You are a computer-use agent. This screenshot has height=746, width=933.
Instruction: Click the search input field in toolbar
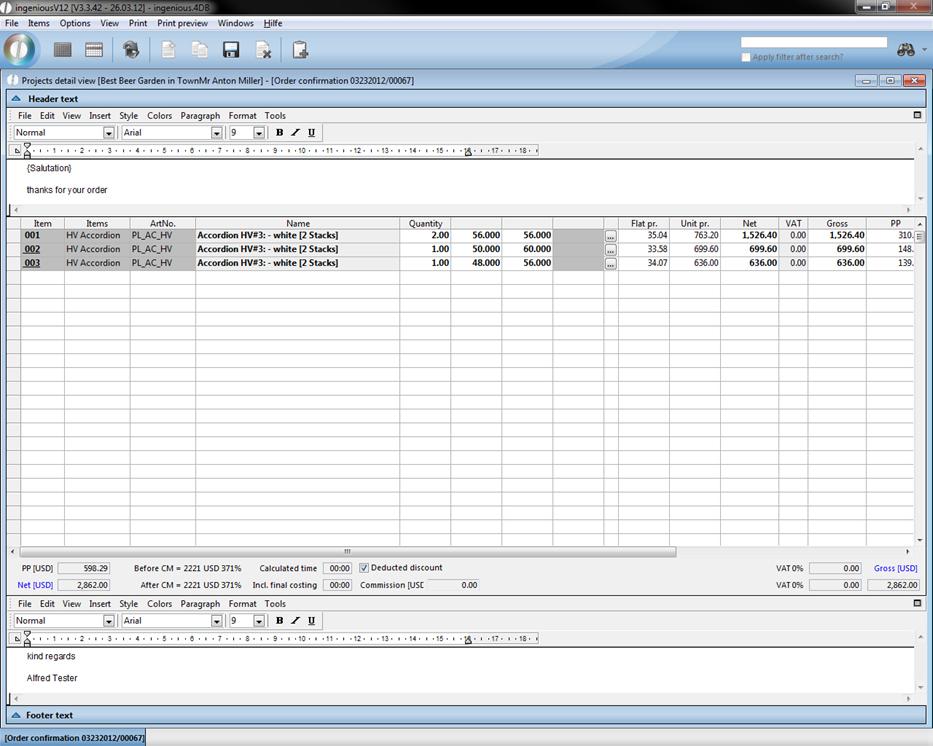[813, 43]
